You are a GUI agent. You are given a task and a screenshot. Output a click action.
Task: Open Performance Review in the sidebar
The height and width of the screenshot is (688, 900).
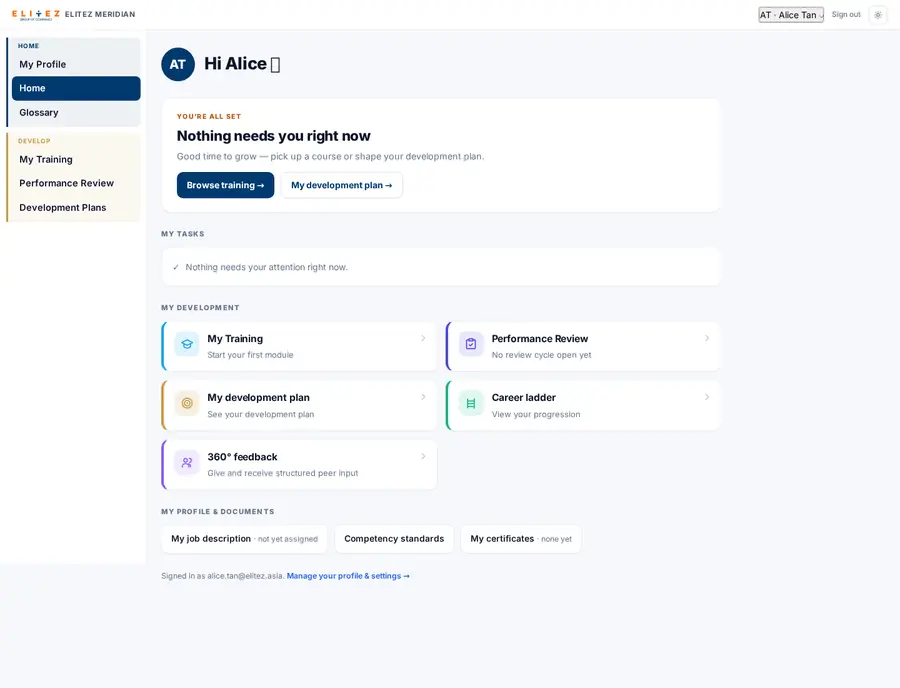[76, 183]
